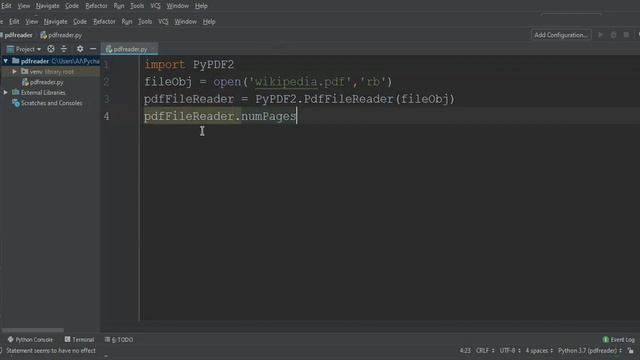The width and height of the screenshot is (640, 360).
Task: Click the Event Log balloon icon
Action: 606,340
